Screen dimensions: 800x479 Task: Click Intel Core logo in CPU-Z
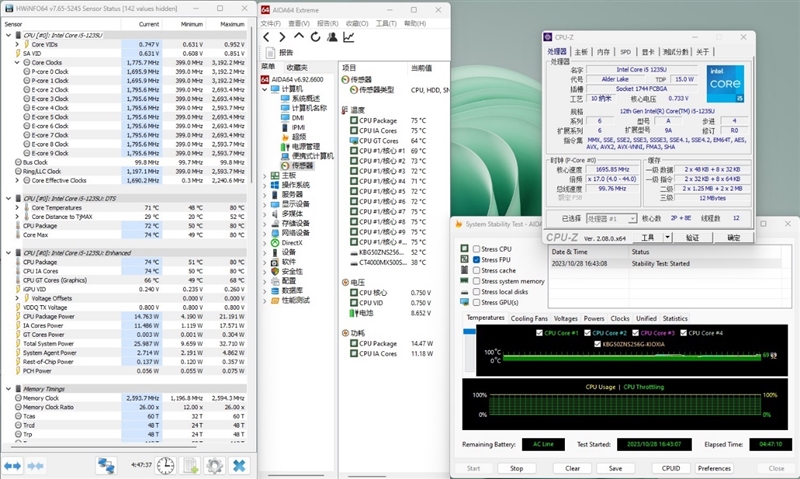(725, 83)
